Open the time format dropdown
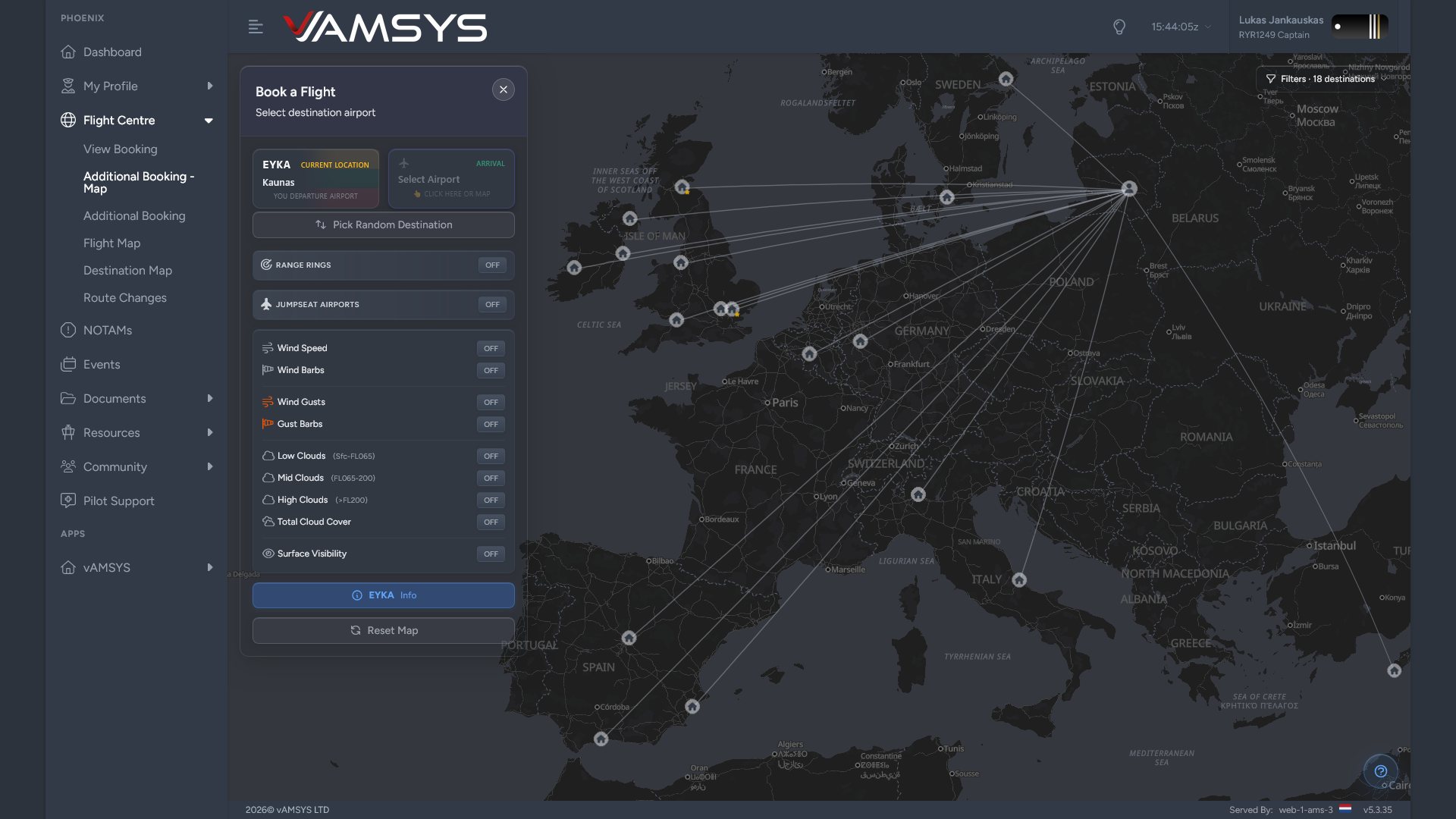1456x819 pixels. (x=1208, y=27)
